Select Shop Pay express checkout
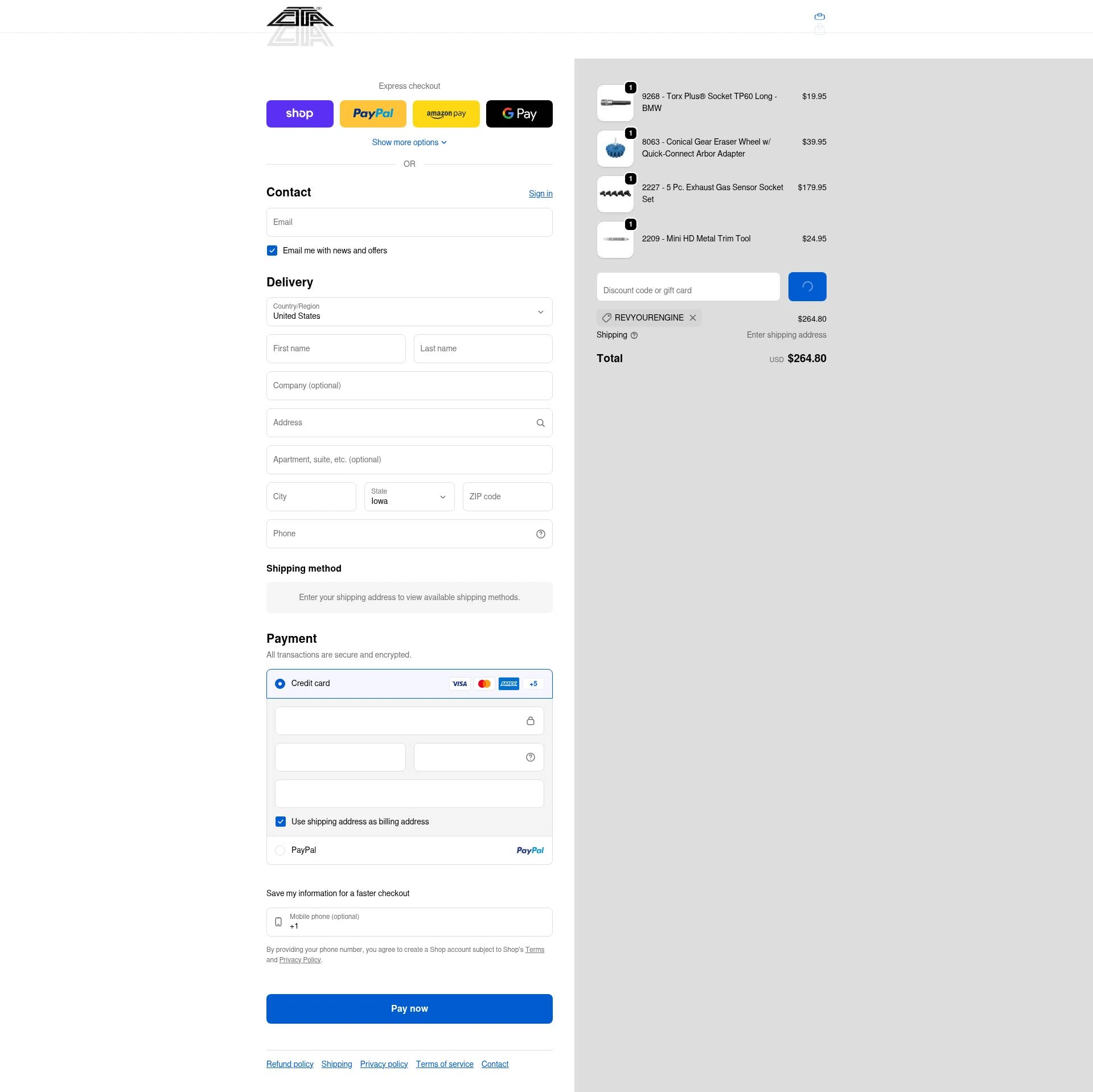The image size is (1093, 1092). [299, 113]
